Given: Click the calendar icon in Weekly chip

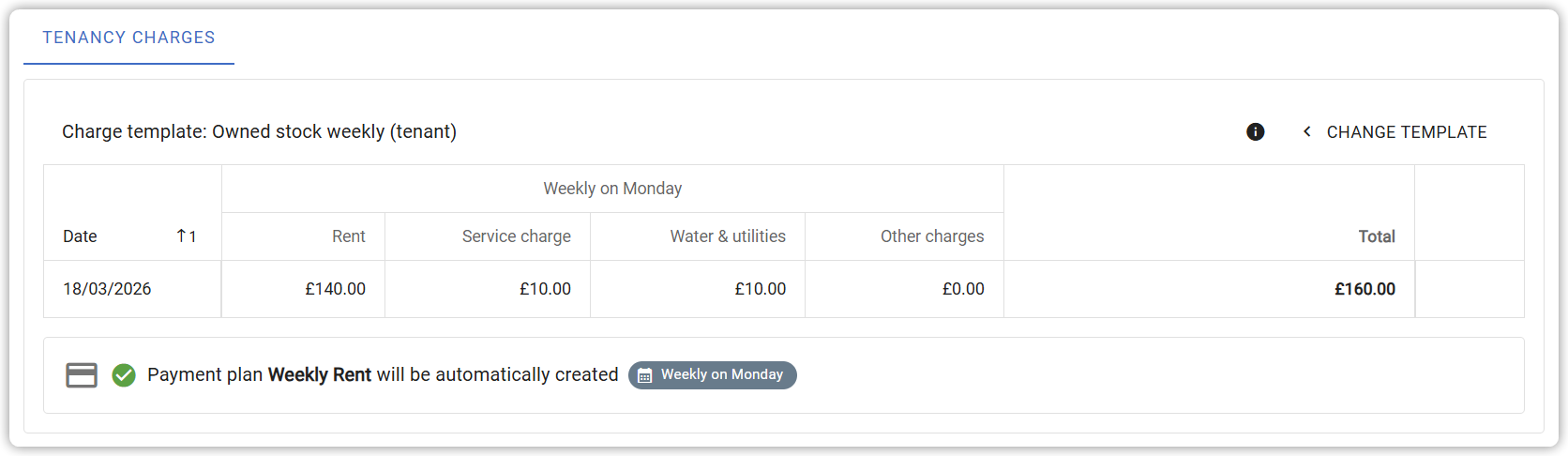Looking at the screenshot, I should coord(645,375).
